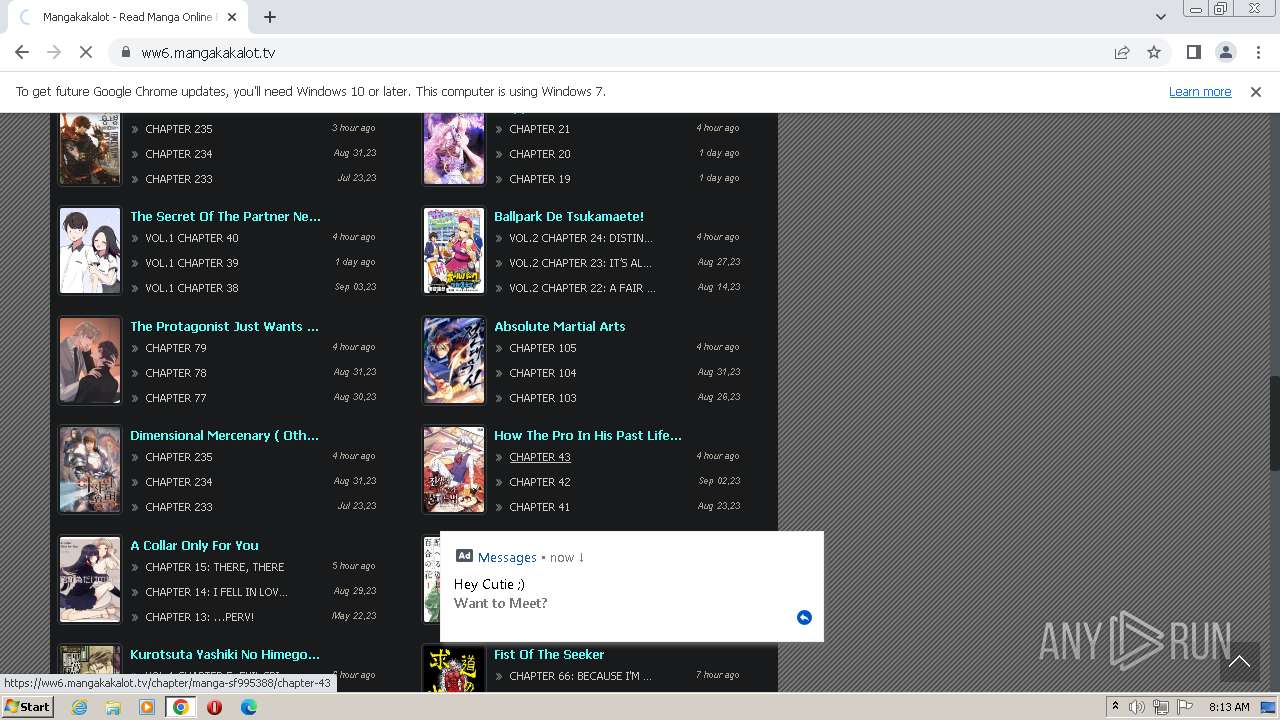Viewport: 1280px width, 720px height.
Task: Open volume speaker tray icon
Action: [x=1136, y=707]
